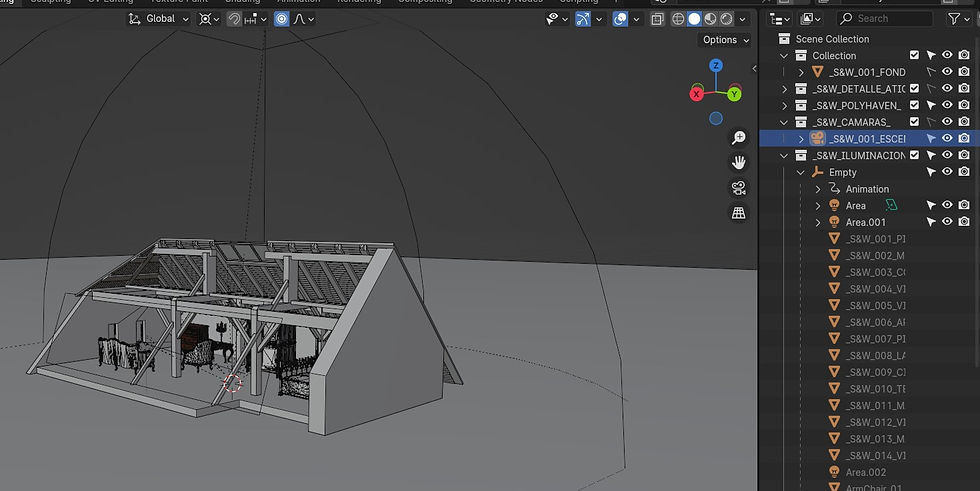This screenshot has height=491, width=980.
Task: Switch perspective/orthographic with the grid icon
Action: tap(739, 213)
